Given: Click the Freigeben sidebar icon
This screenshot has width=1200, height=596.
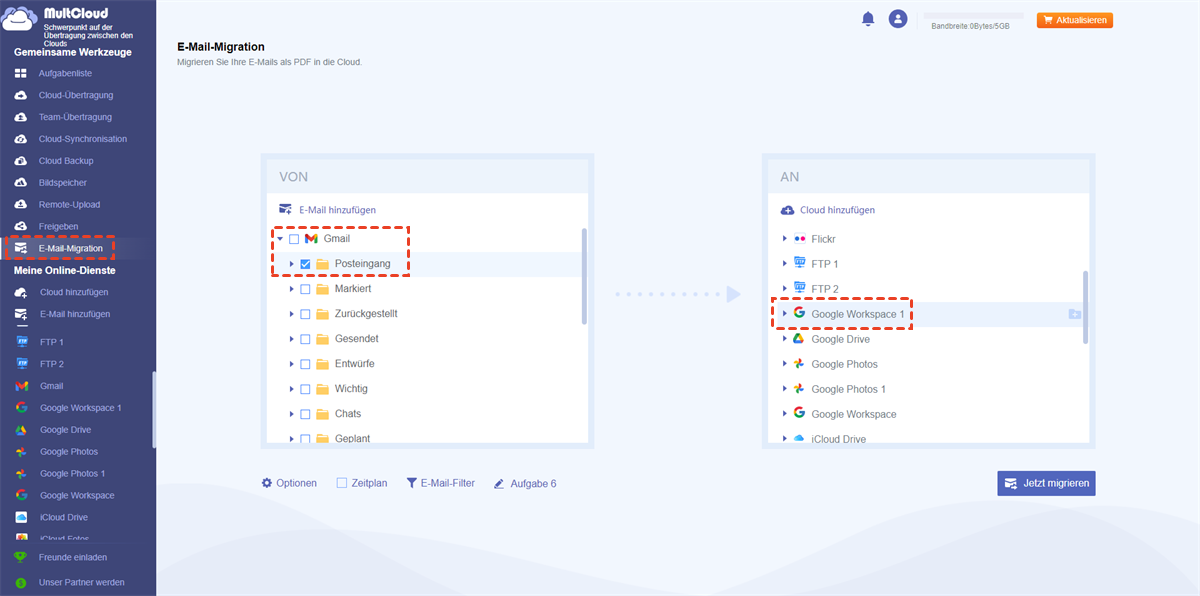Looking at the screenshot, I should tap(20, 226).
